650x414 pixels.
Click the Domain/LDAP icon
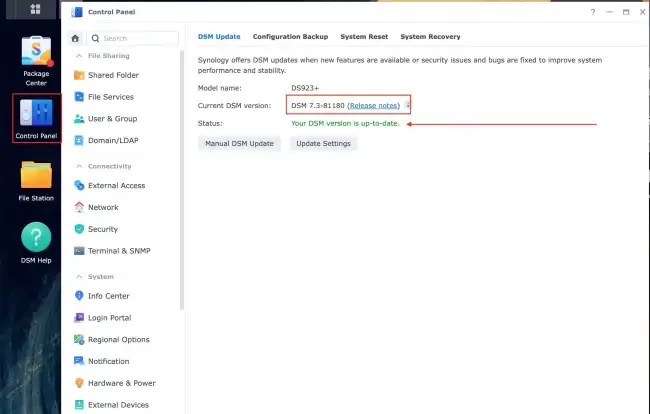pos(79,140)
